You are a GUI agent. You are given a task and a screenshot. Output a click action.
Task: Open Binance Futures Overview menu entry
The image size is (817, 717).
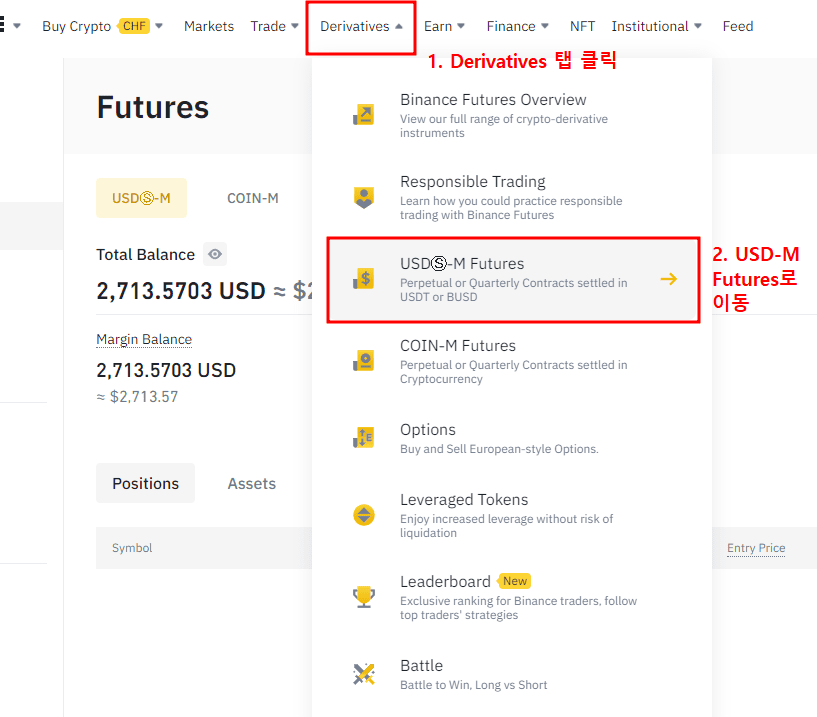click(x=512, y=115)
